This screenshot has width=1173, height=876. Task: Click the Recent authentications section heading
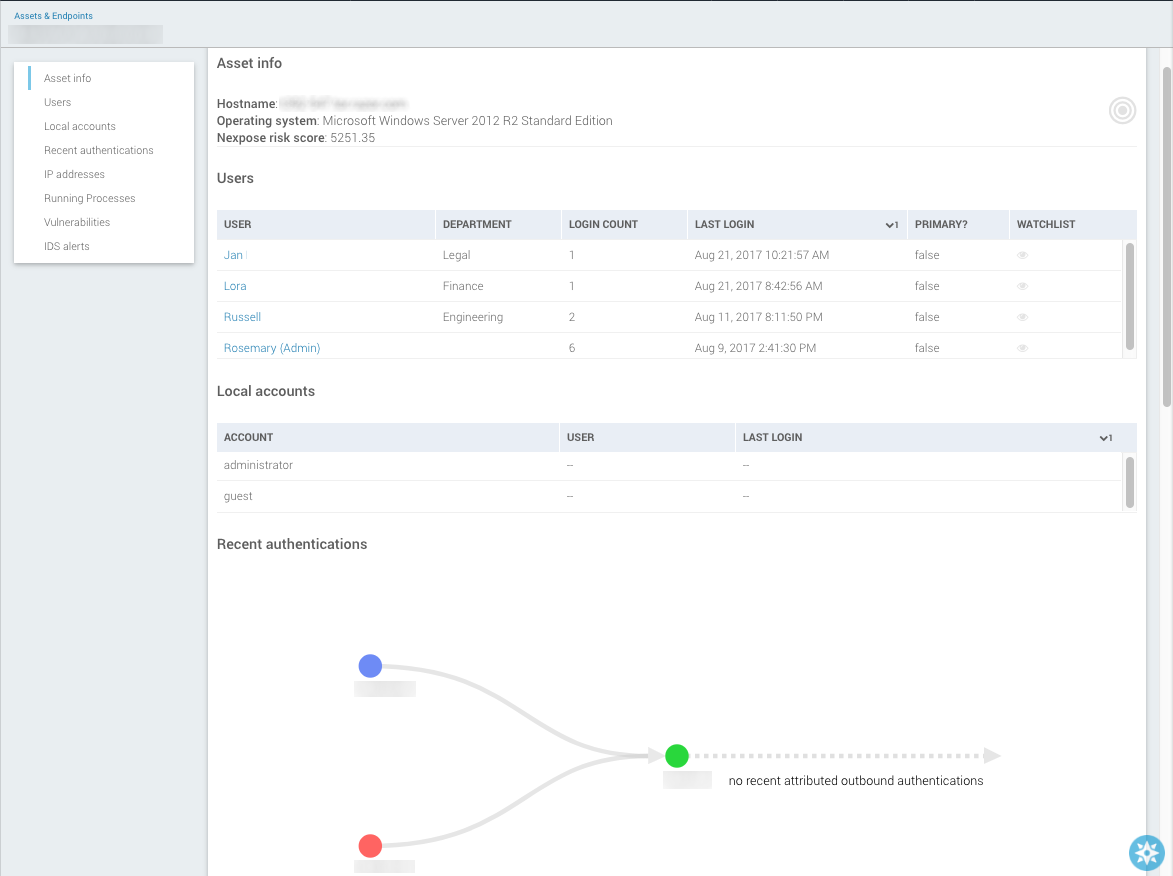(x=292, y=545)
